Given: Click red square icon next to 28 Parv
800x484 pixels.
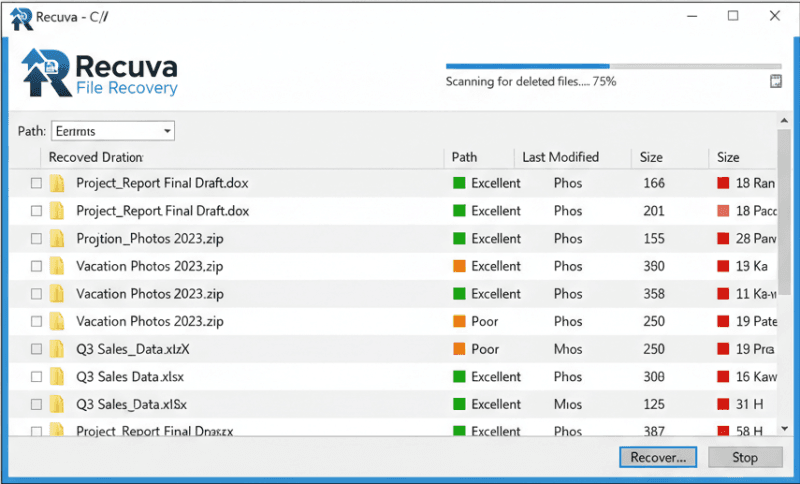Looking at the screenshot, I should pos(723,239).
